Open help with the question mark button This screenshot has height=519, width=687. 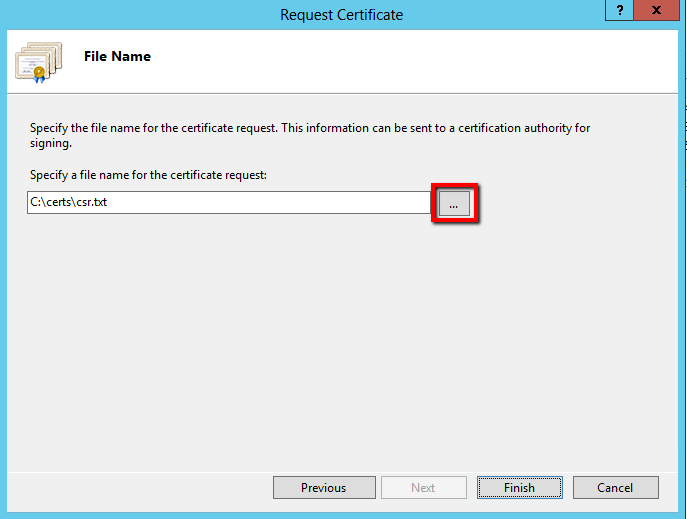620,10
